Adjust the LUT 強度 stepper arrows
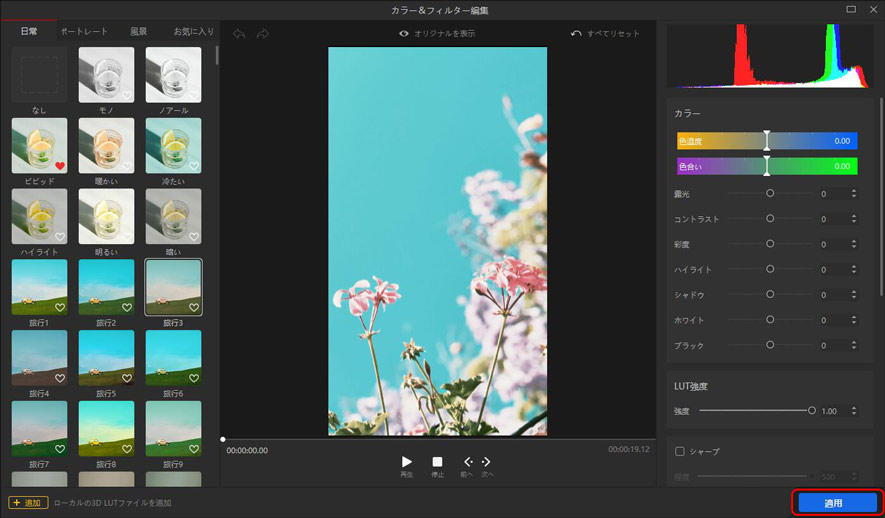 coord(853,411)
